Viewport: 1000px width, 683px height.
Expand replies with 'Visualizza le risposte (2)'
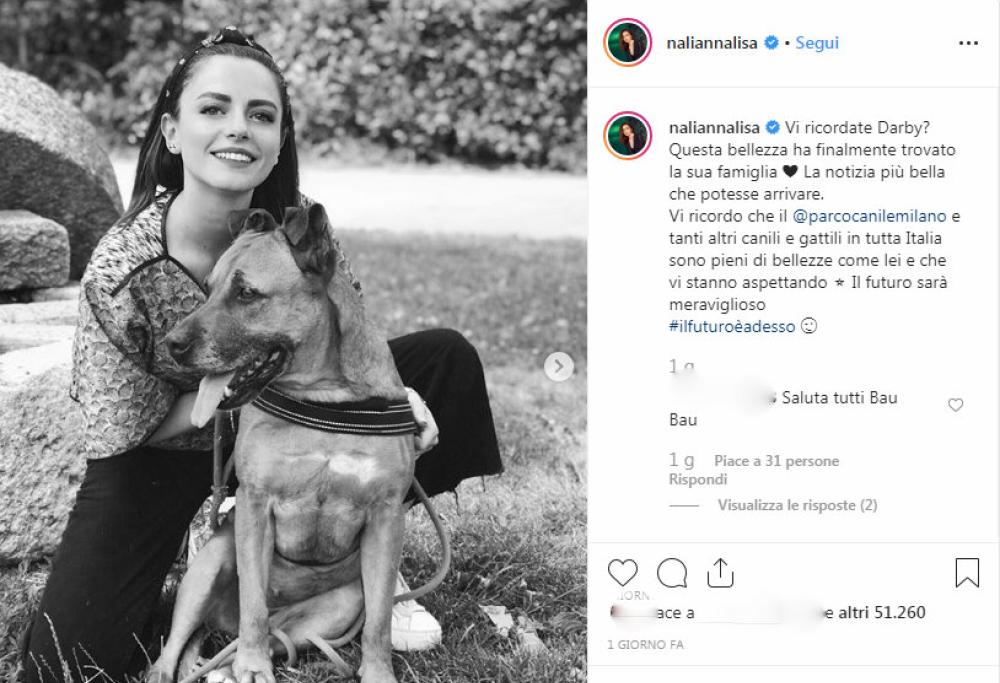797,506
